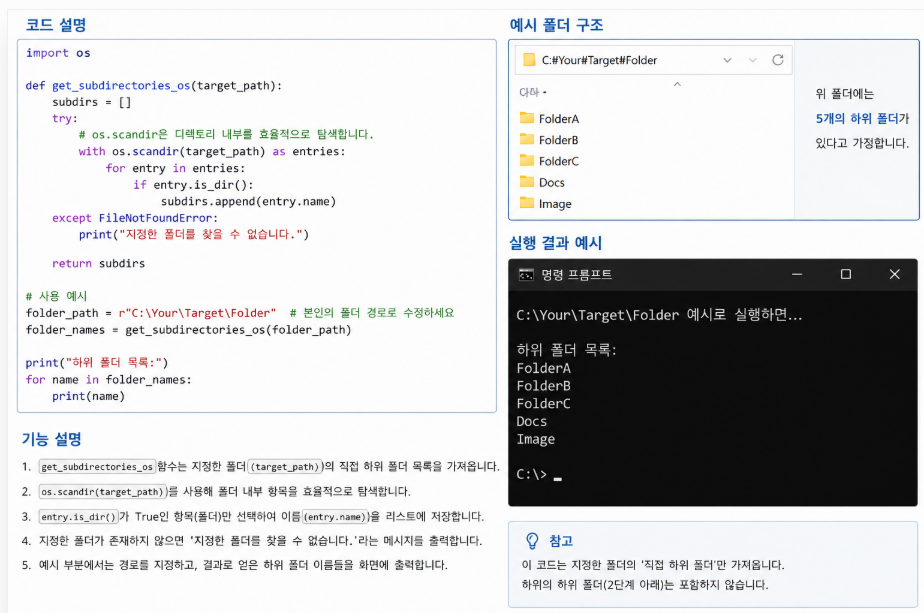Click the FolderB name in the list
924x613 pixels.
(x=559, y=140)
